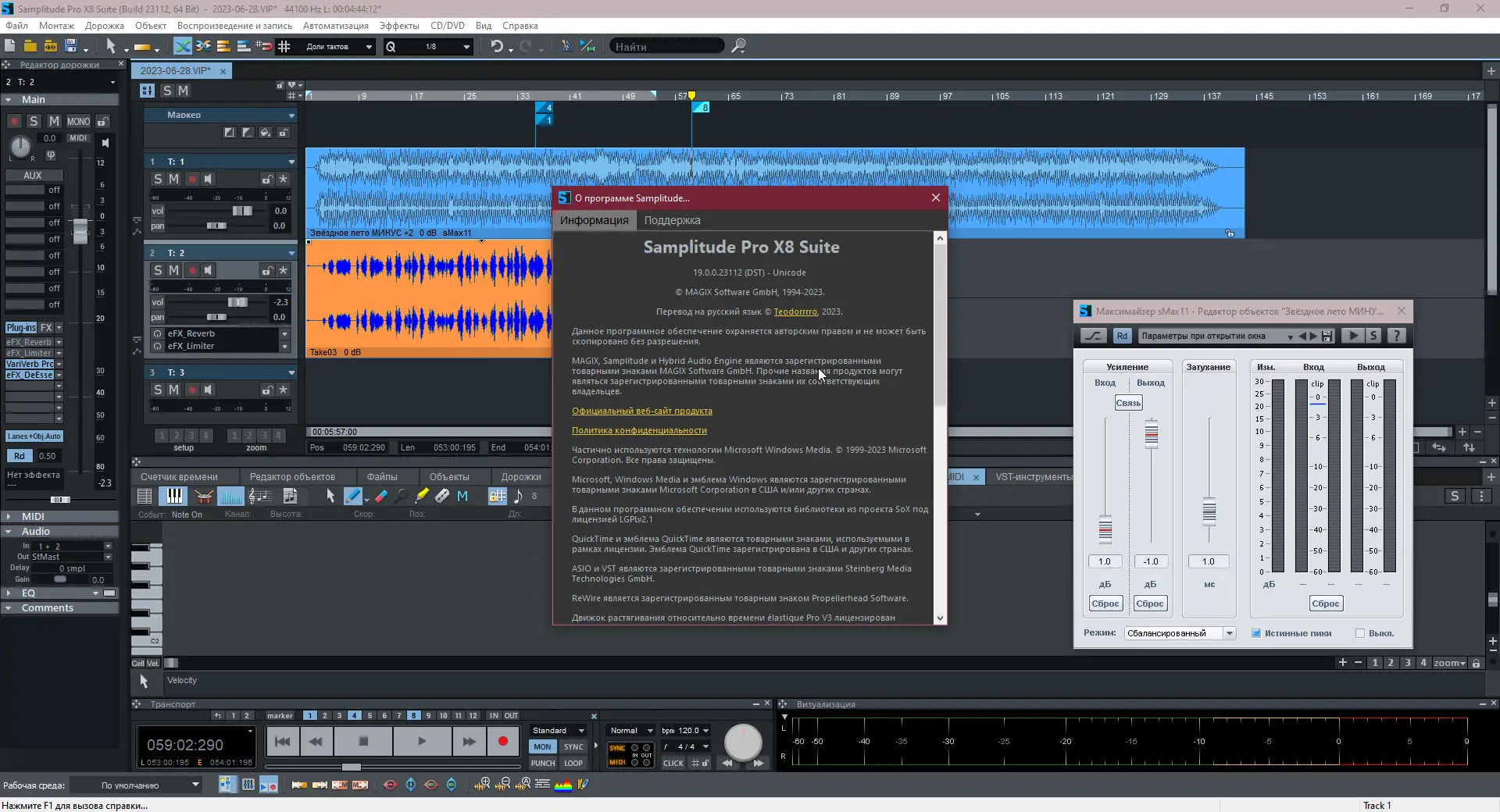Screen dimensions: 1500x812
Task: Open the drum editor view
Action: coord(203,496)
